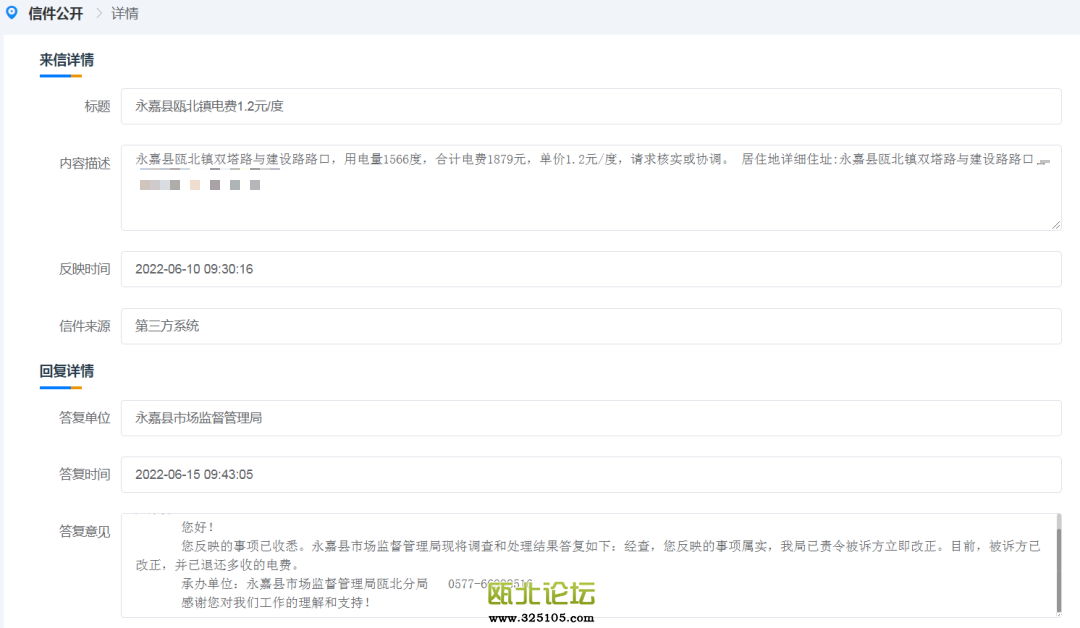The width and height of the screenshot is (1080, 628).
Task: Select the 详情 breadcrumb item
Action: click(x=125, y=14)
